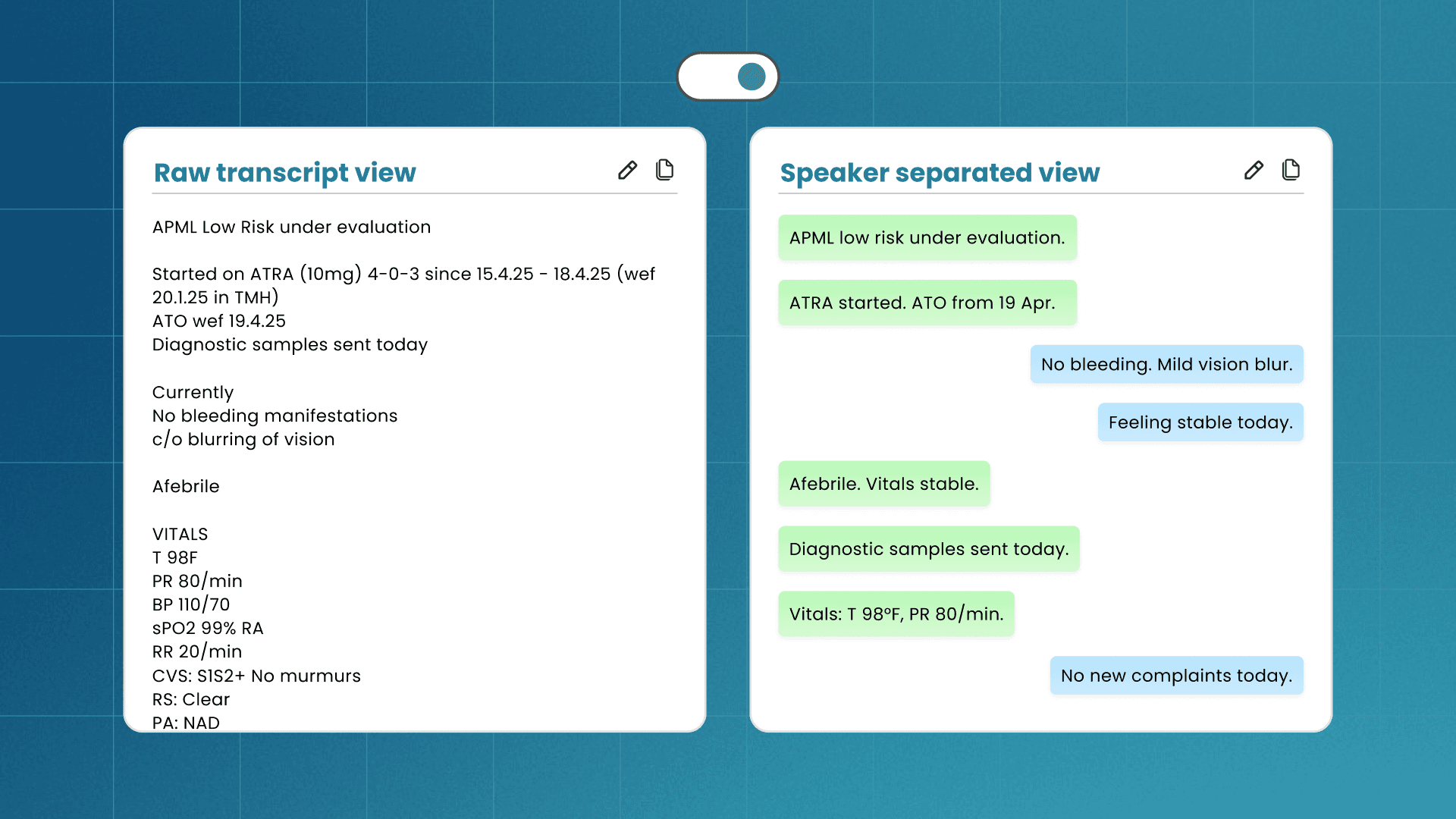Copy the Speaker separated view contents
The height and width of the screenshot is (819, 1456).
pos(1291,170)
